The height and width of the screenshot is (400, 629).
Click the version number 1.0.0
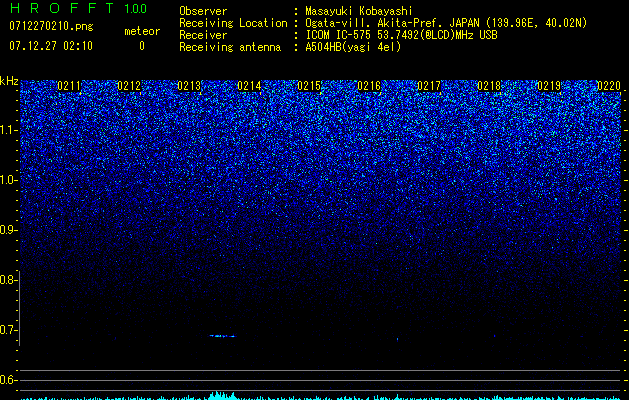(136, 9)
